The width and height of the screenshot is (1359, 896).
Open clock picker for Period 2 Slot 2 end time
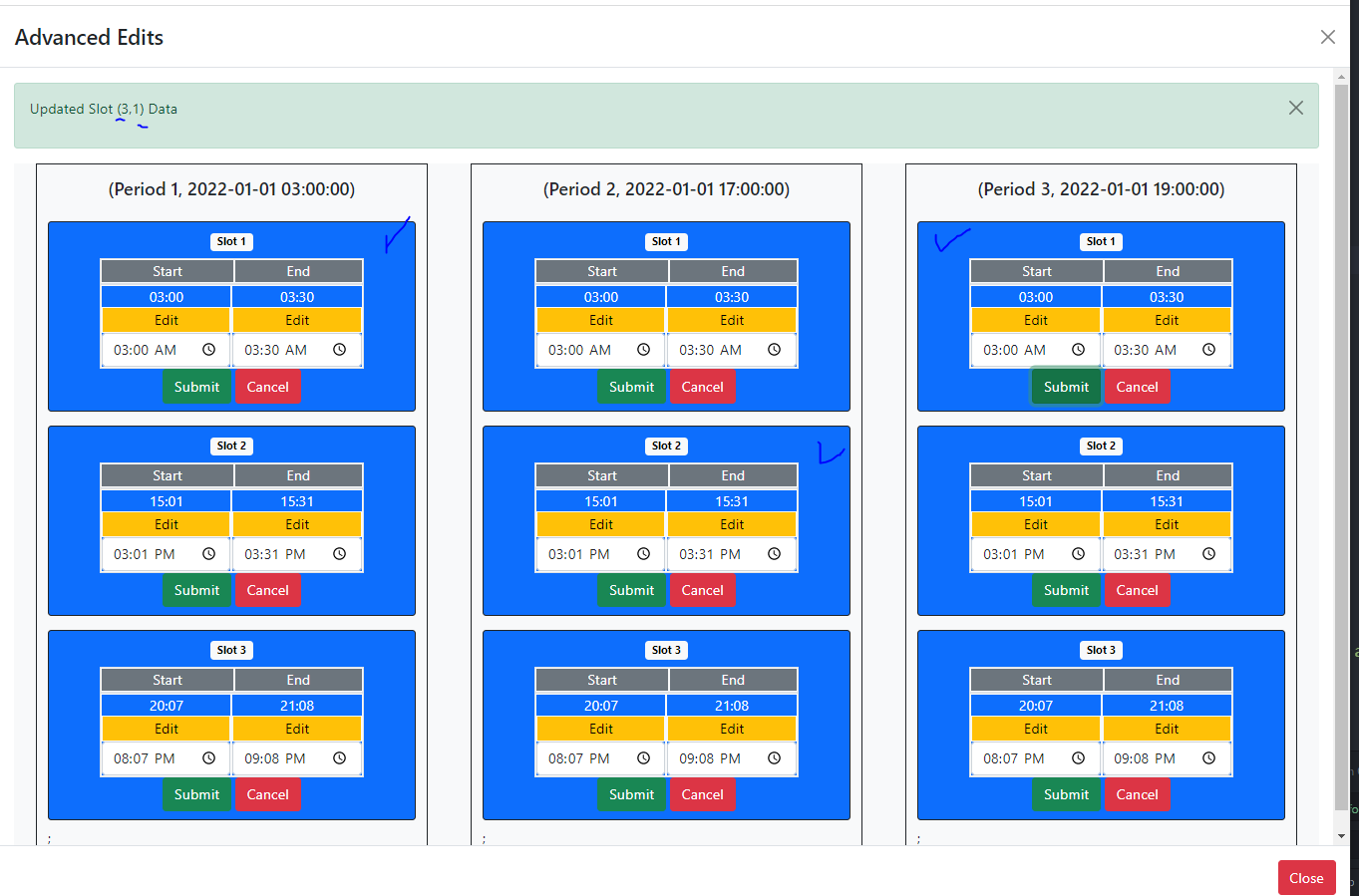[774, 554]
